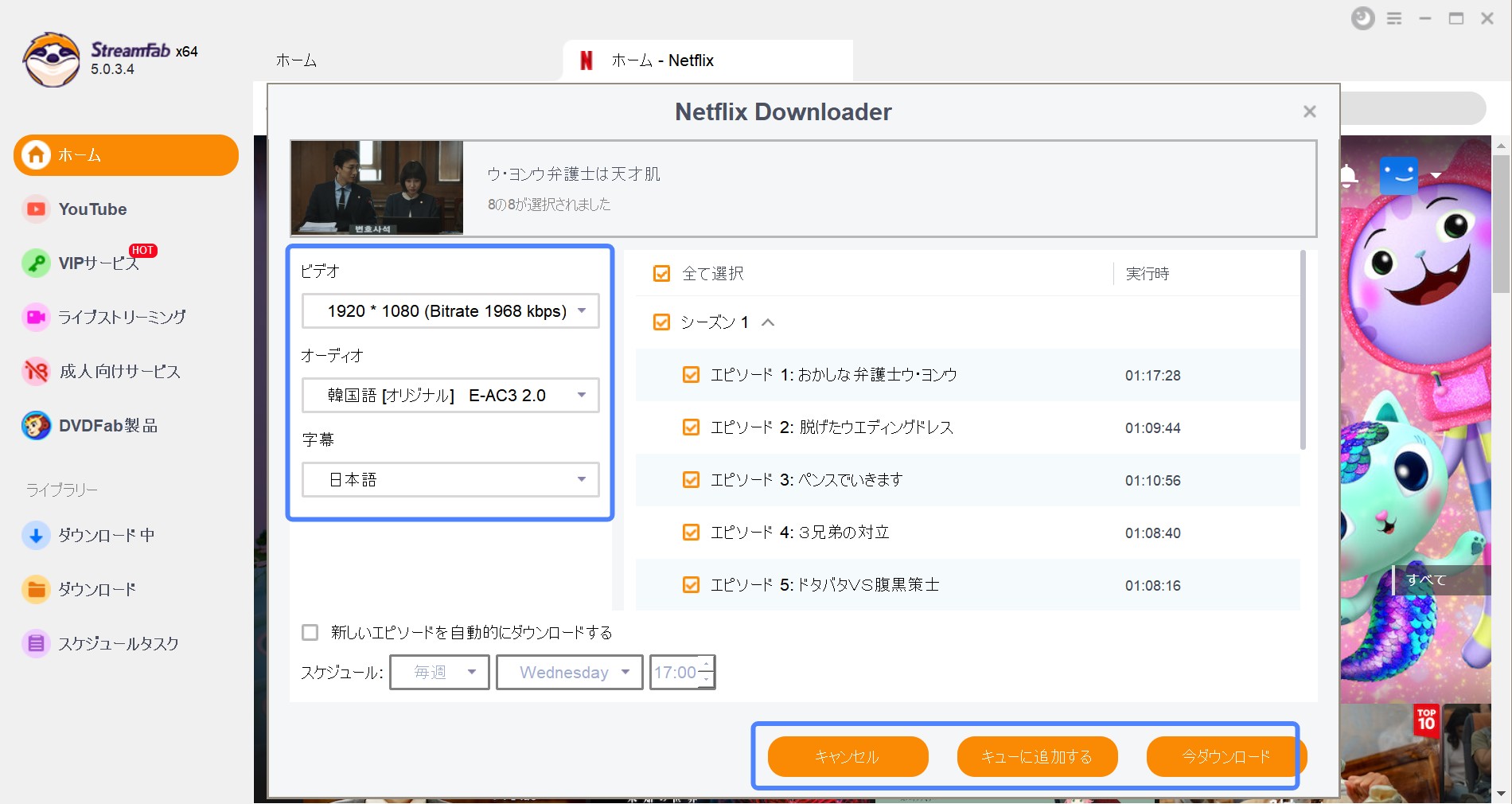Click the Netflix notification bell icon

point(1348,175)
